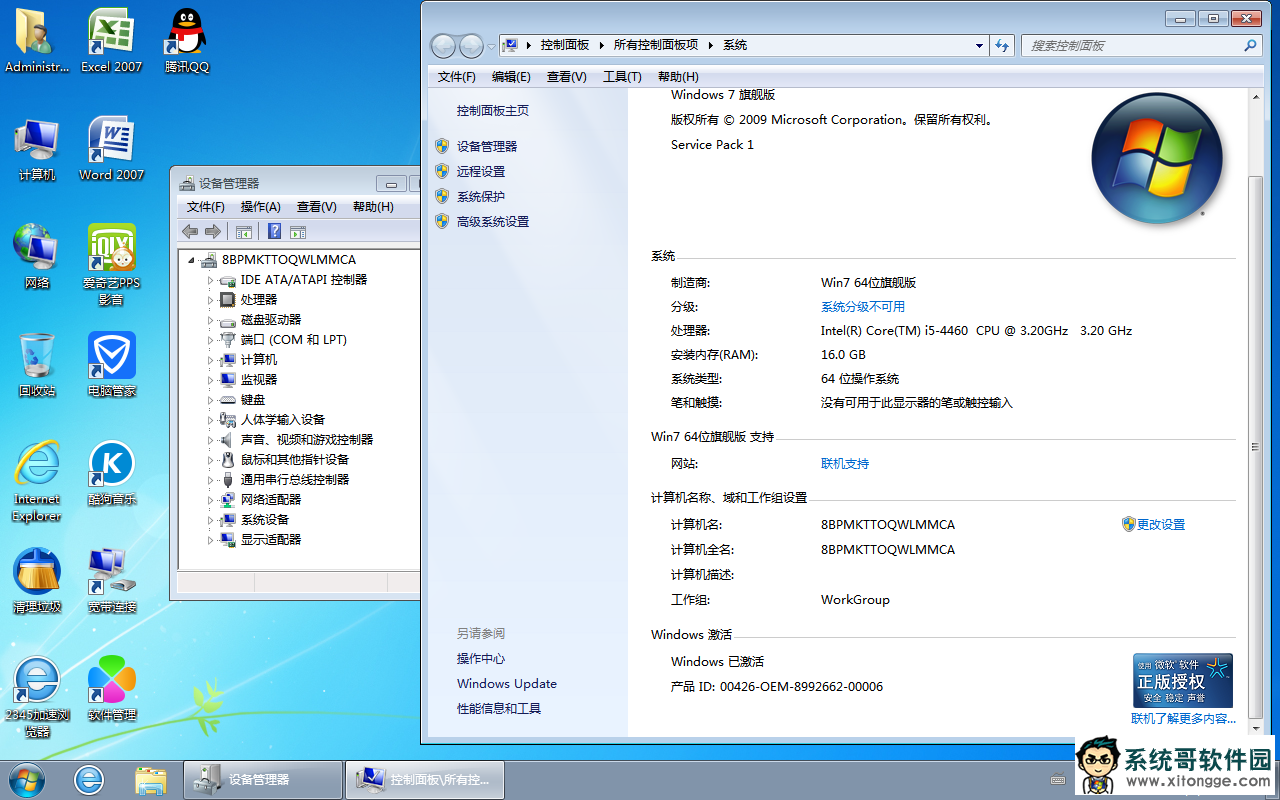This screenshot has height=800, width=1280.
Task: Click 所有控制面板项 breadcrumb in address bar
Action: [656, 45]
